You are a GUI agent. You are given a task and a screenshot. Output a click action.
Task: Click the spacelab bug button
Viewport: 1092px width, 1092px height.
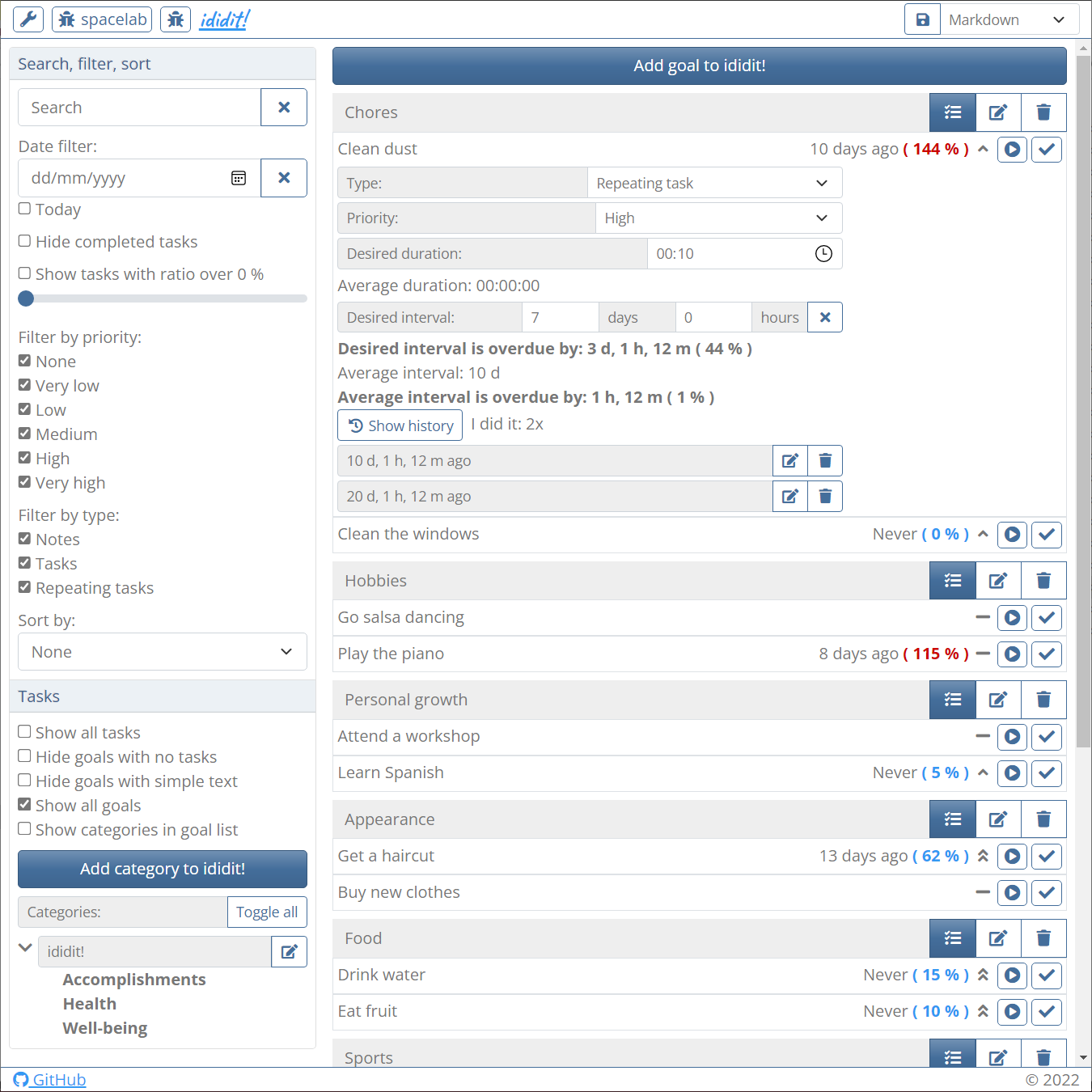103,19
